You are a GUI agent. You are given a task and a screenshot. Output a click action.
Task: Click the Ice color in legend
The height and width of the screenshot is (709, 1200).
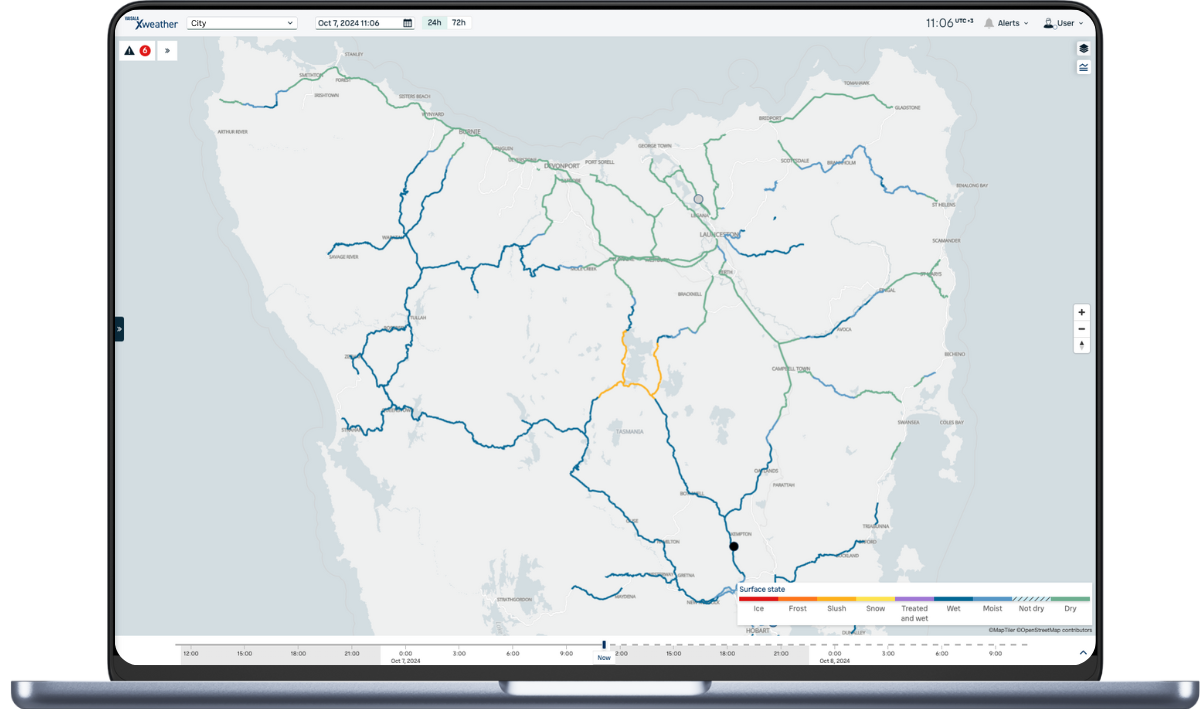pyautogui.click(x=758, y=599)
